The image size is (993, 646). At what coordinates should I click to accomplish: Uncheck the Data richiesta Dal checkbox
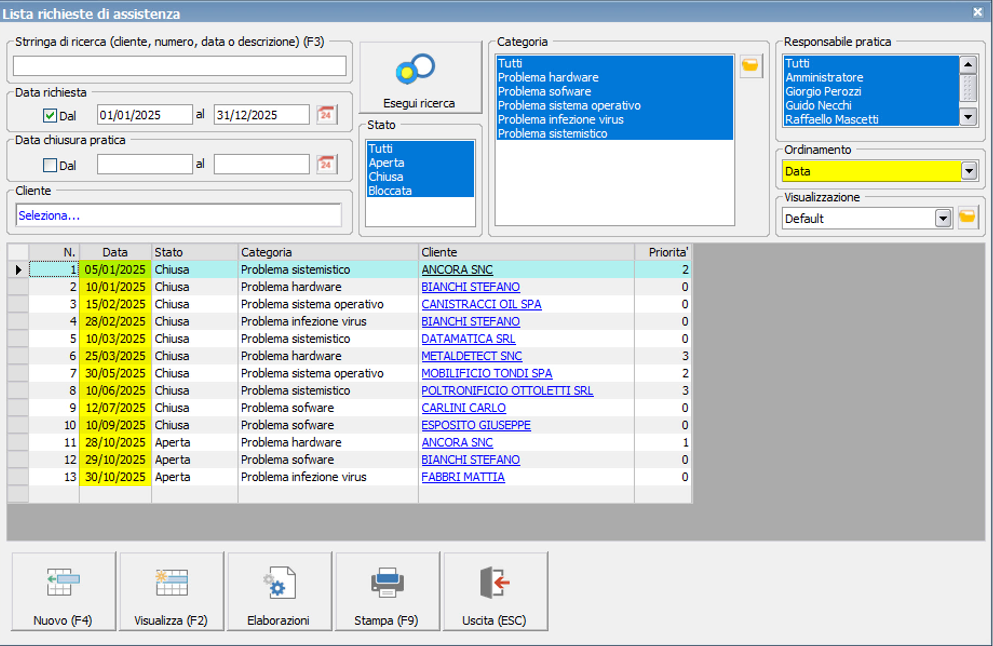click(x=50, y=115)
